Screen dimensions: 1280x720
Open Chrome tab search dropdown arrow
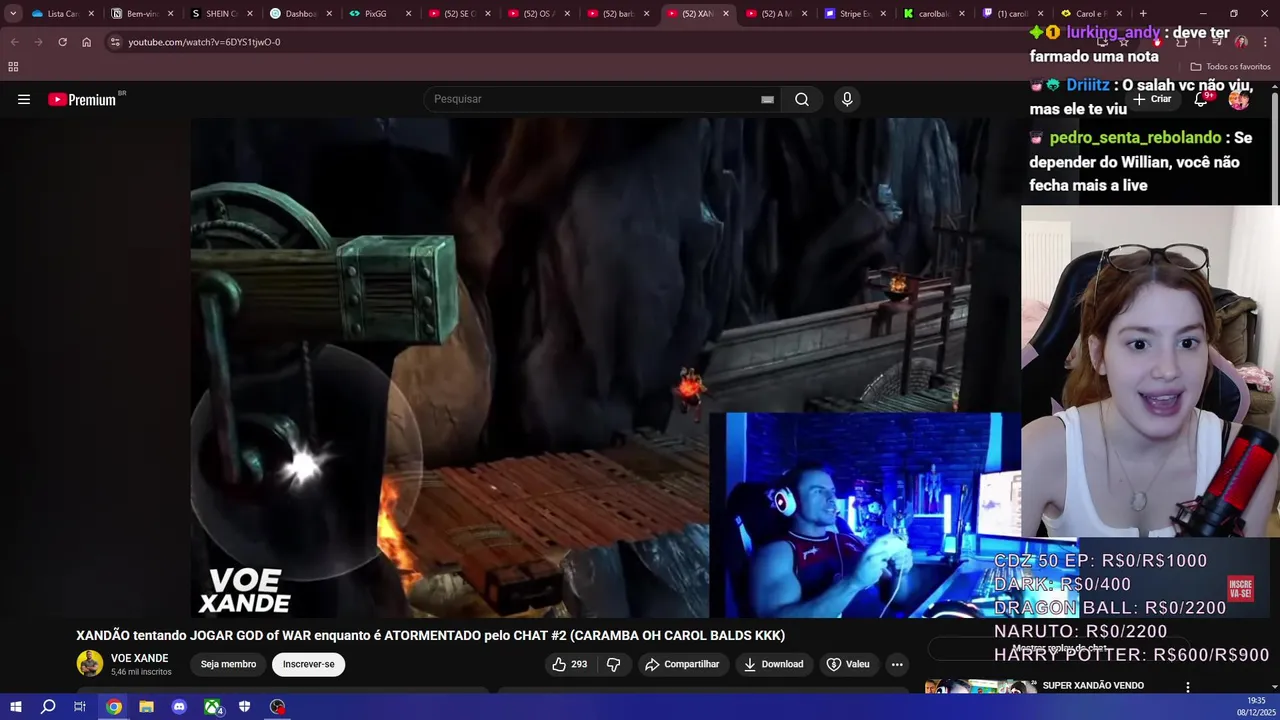[13, 14]
